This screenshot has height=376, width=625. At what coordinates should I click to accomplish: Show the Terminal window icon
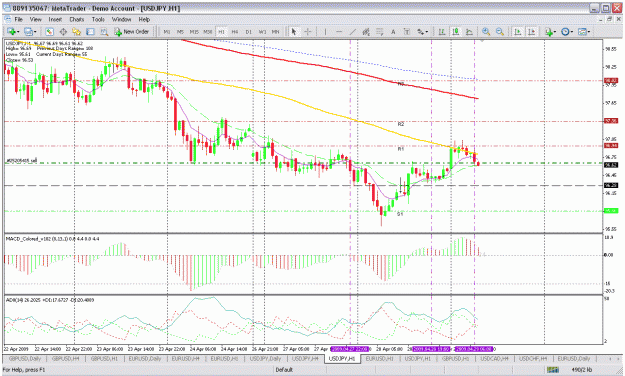click(90, 31)
